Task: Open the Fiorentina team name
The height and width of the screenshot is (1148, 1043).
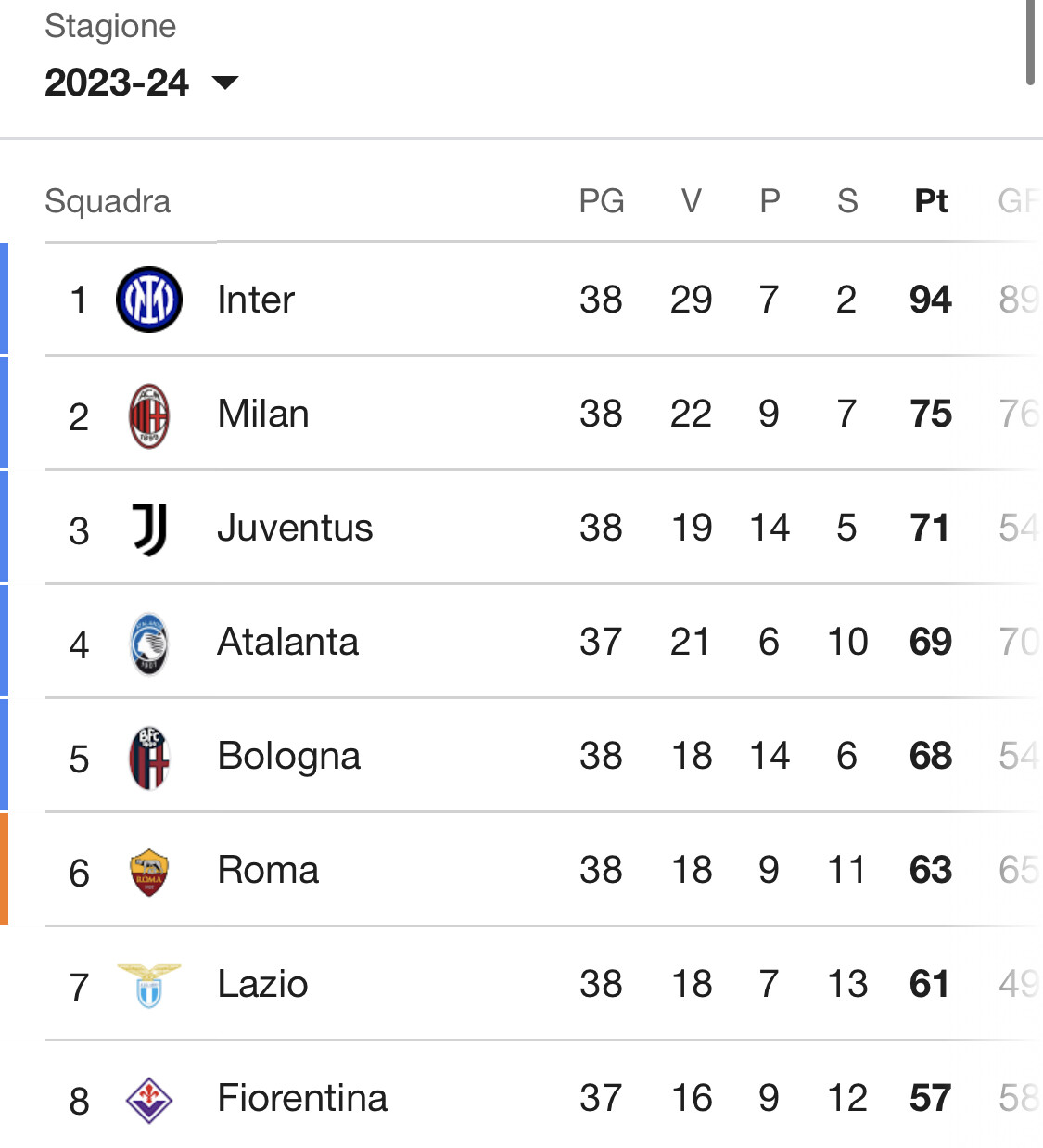Action: tap(302, 1098)
